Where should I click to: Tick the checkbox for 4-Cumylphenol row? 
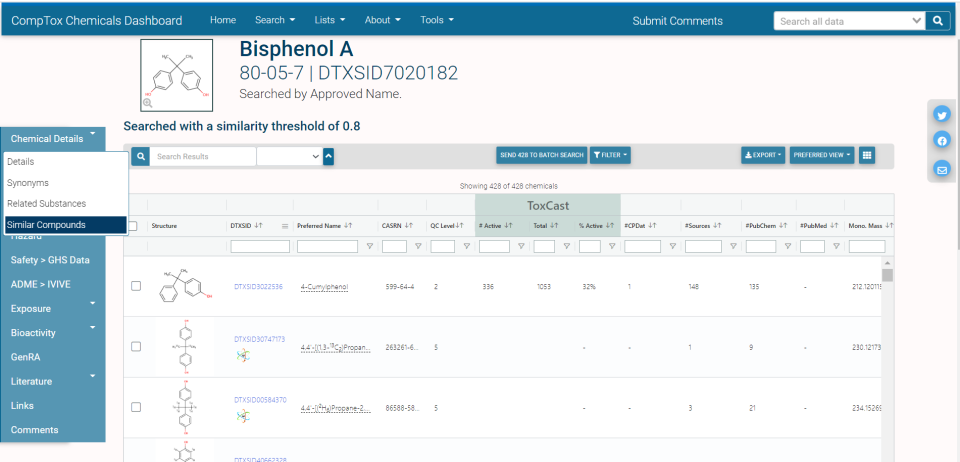click(x=136, y=286)
